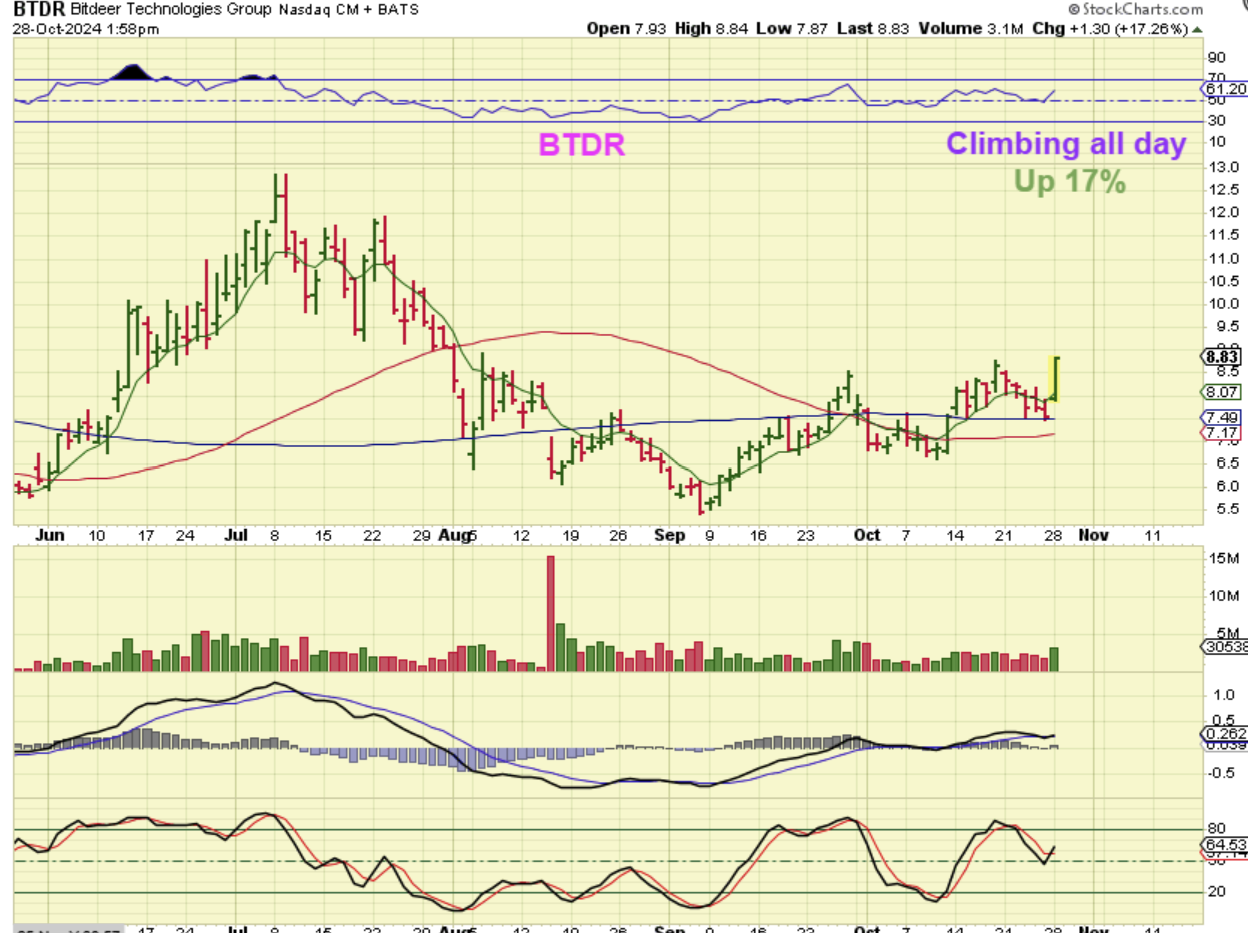1248x933 pixels.
Task: Click the green 'Up 17%' annotation
Action: 1070,182
